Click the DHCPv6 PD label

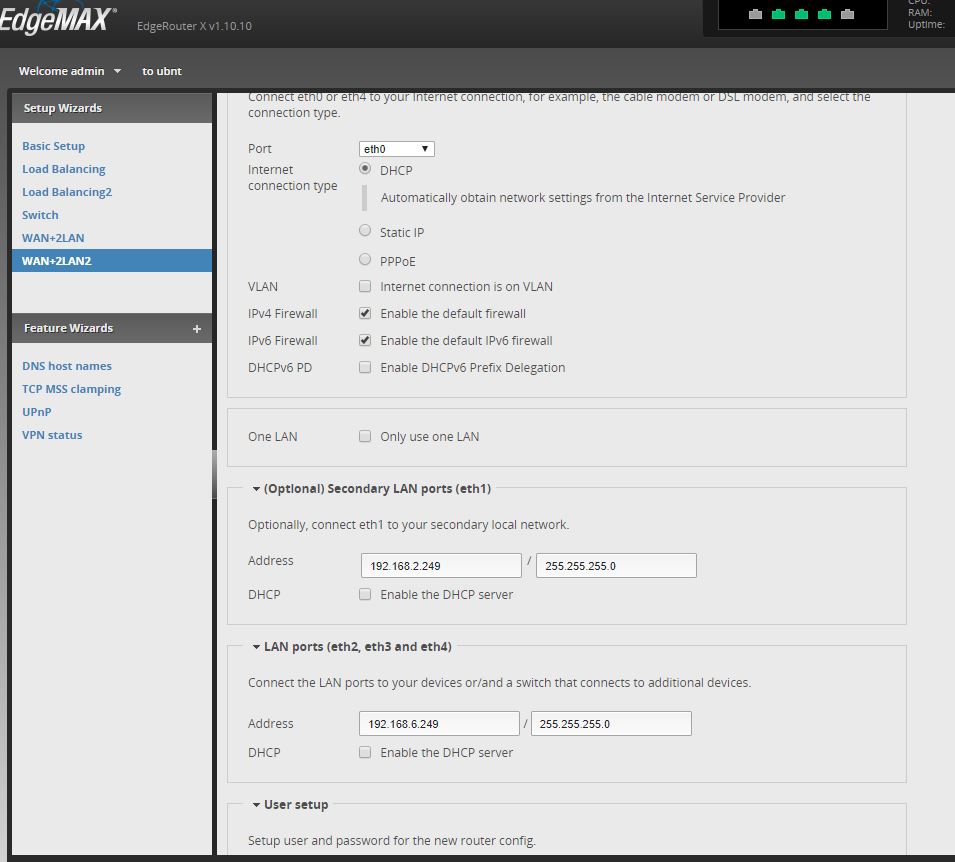pyautogui.click(x=280, y=367)
